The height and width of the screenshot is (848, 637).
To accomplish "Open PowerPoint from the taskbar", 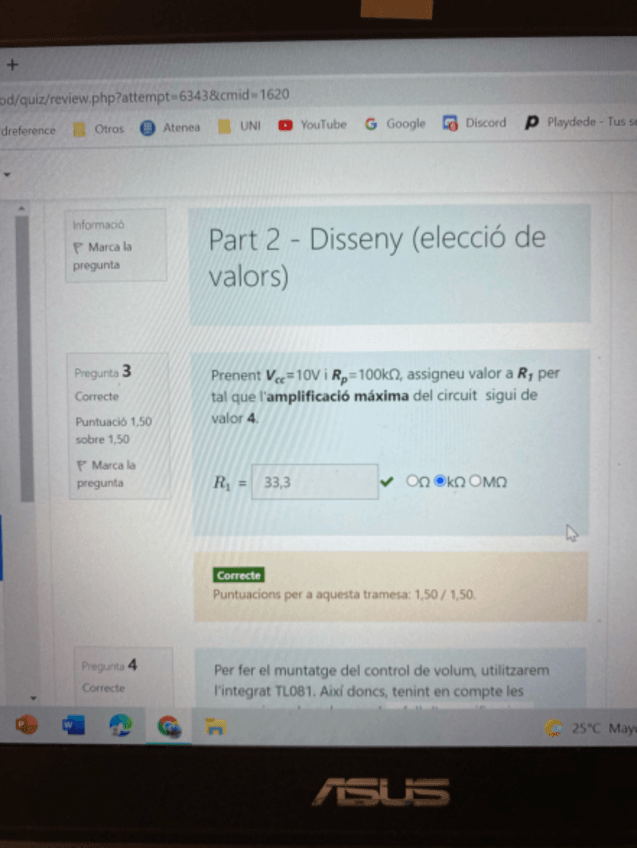I will coord(26,725).
